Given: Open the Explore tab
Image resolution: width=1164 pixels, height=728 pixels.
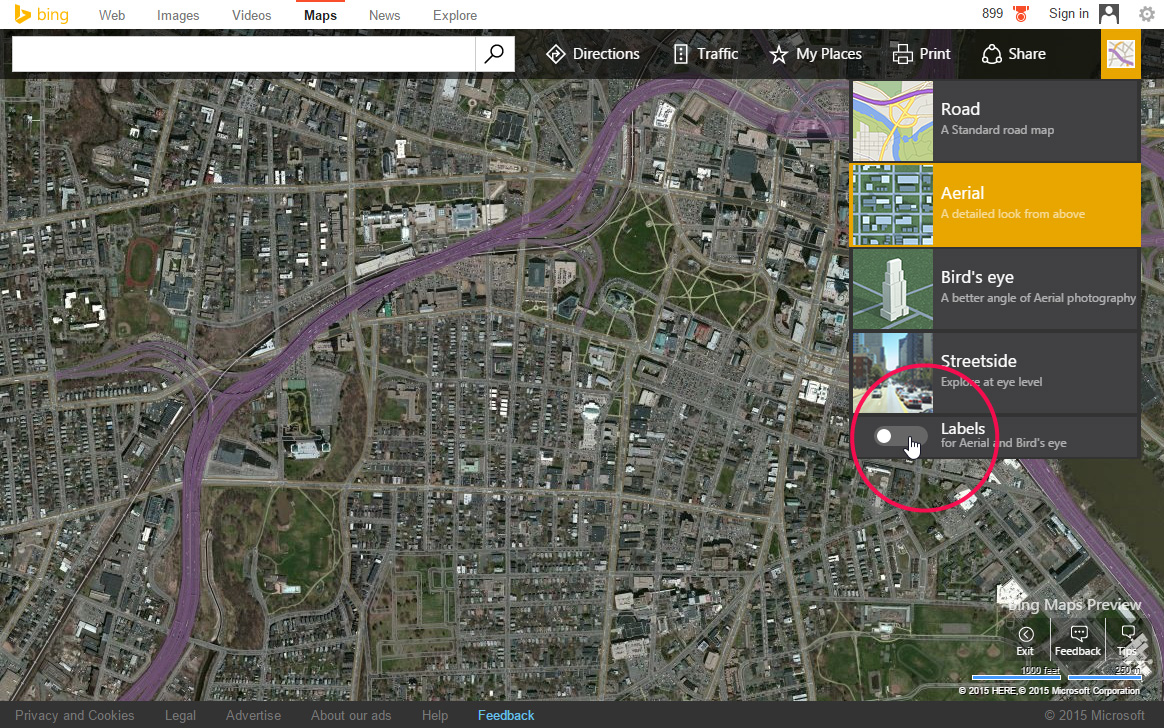Looking at the screenshot, I should pos(455,16).
